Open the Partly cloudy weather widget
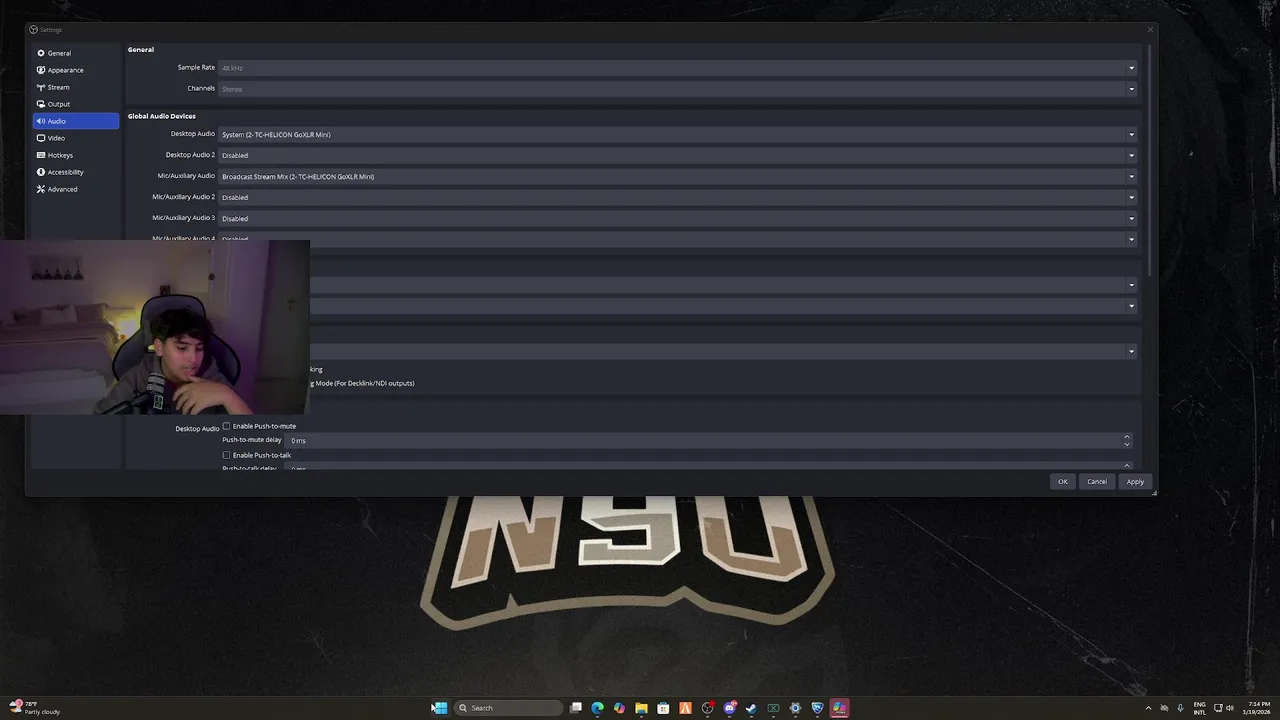This screenshot has width=1280, height=720. [x=36, y=708]
